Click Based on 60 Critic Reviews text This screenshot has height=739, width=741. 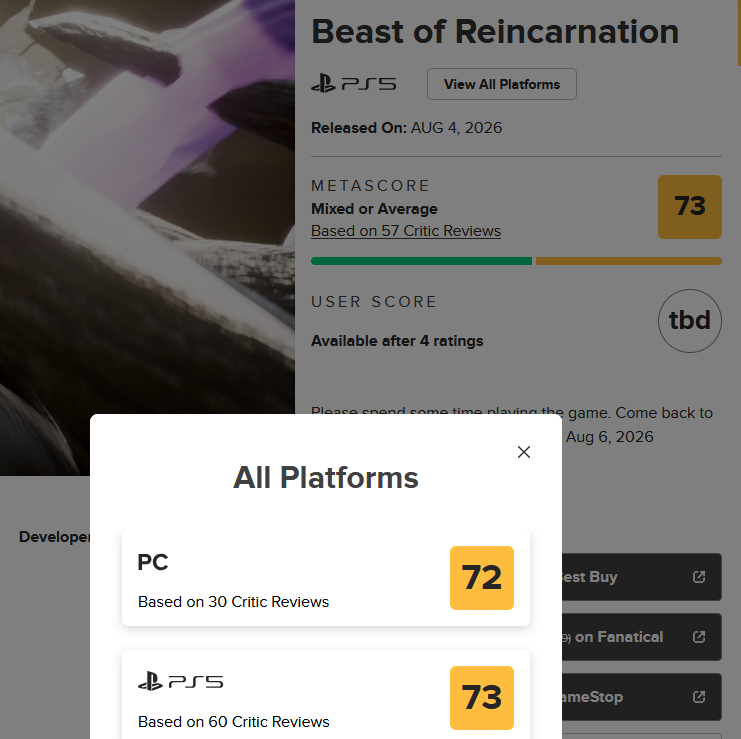coord(233,722)
